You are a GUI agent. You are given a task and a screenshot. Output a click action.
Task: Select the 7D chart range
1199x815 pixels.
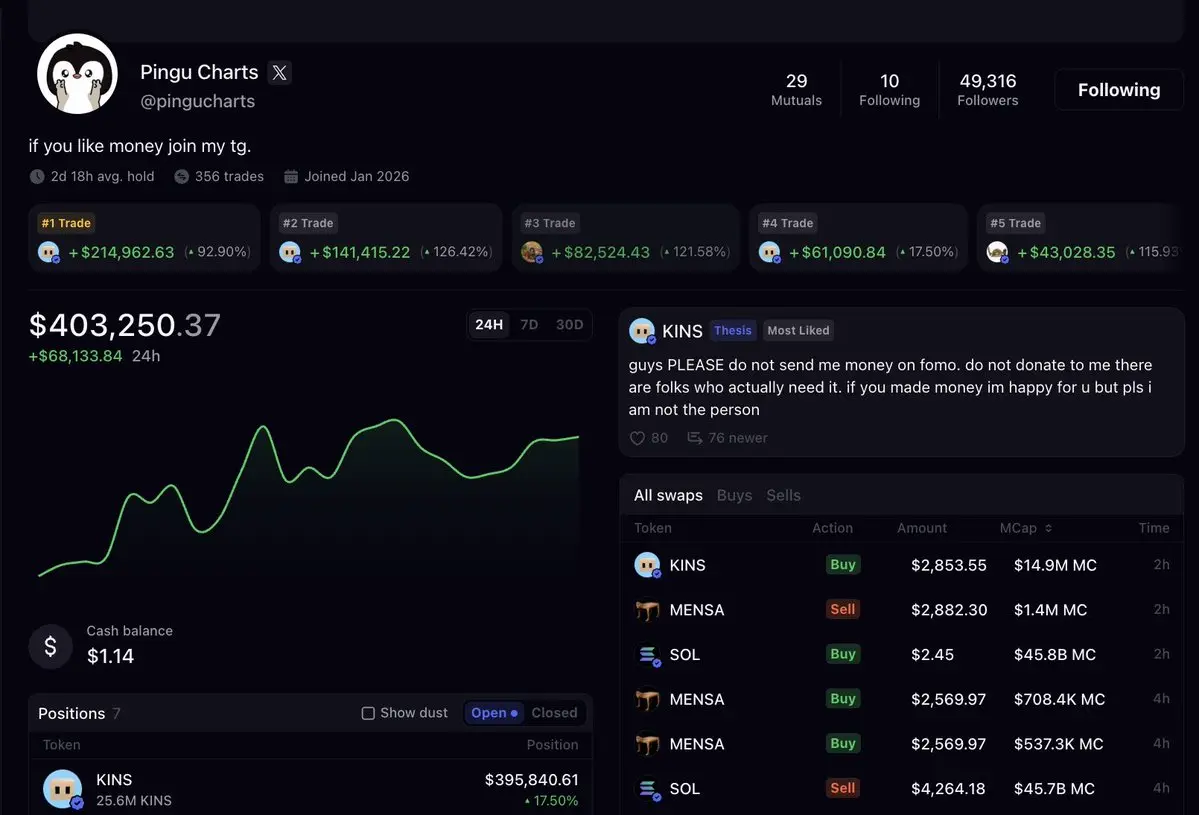pyautogui.click(x=529, y=324)
